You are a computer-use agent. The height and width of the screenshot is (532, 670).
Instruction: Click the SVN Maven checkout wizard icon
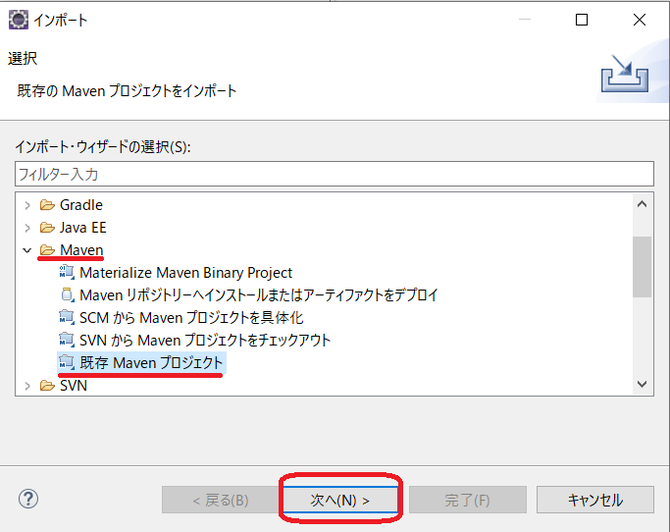67,340
